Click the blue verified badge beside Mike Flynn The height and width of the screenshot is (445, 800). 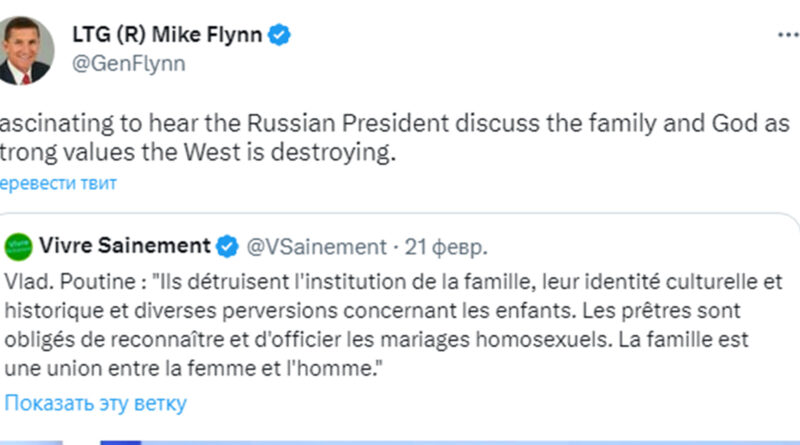[x=282, y=34]
